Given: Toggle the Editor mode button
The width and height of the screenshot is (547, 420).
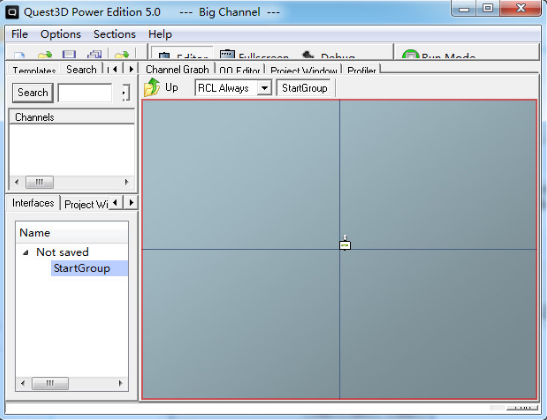Looking at the screenshot, I should 182,54.
